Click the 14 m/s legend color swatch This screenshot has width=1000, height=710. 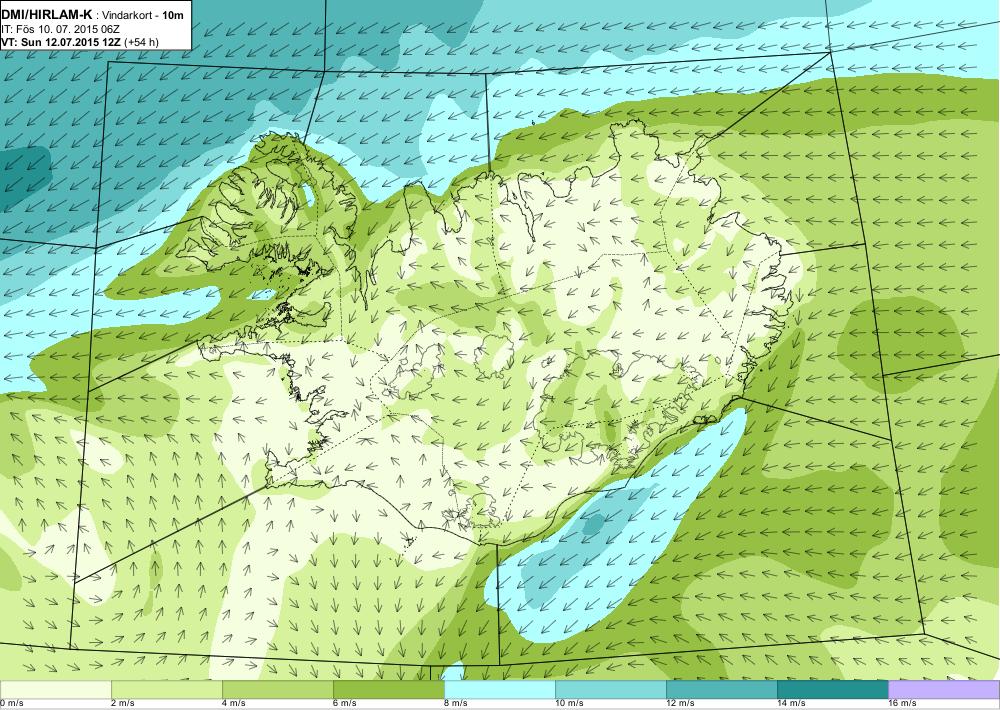tap(832, 689)
